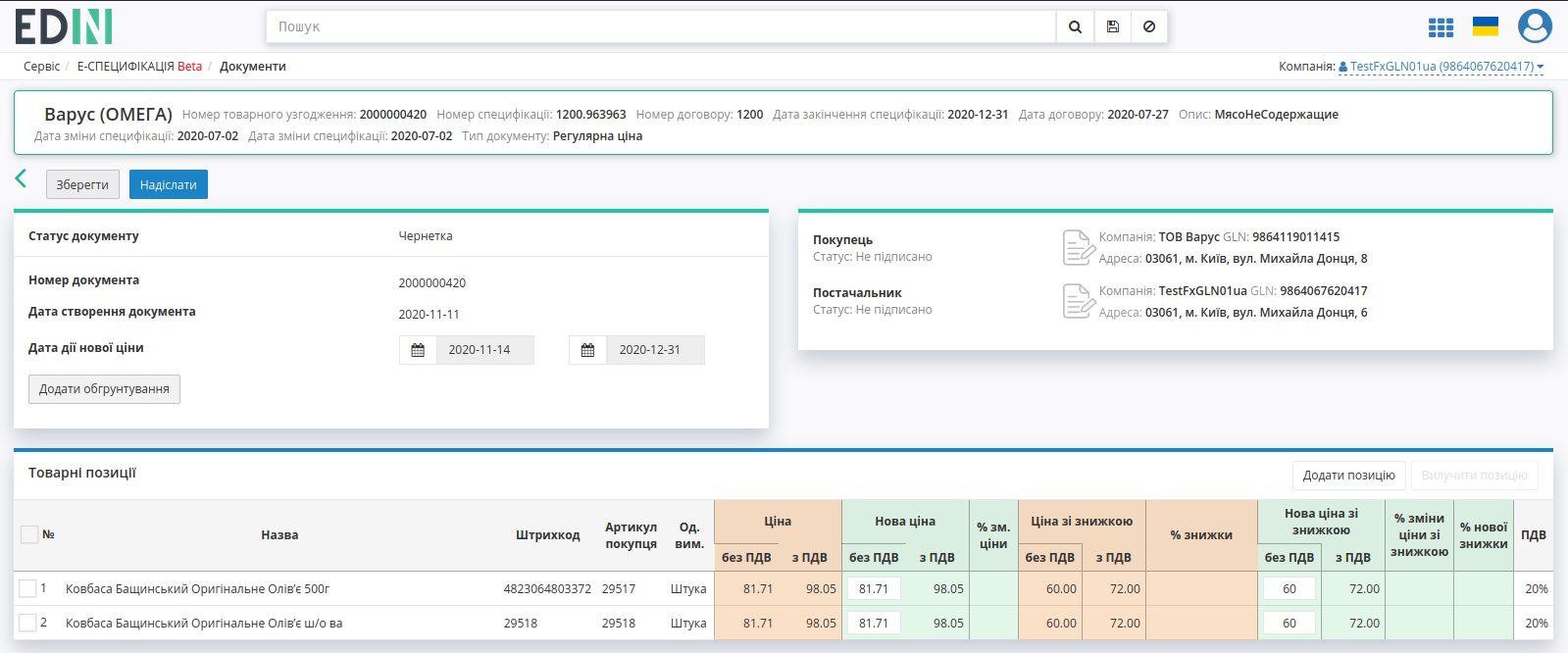The image size is (1568, 653).
Task: Click the Додати позицію button
Action: pyautogui.click(x=1348, y=476)
